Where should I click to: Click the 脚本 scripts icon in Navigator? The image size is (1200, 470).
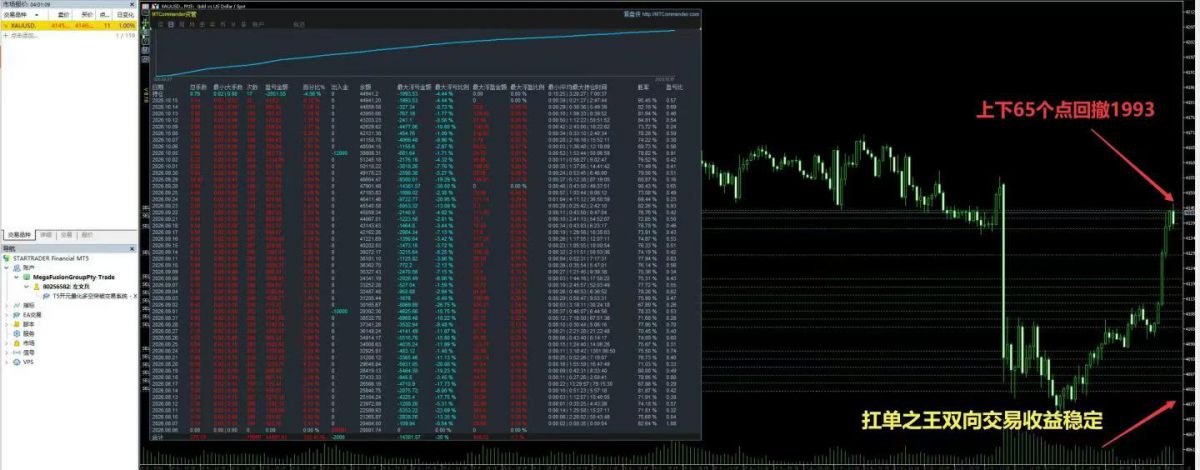coord(17,324)
